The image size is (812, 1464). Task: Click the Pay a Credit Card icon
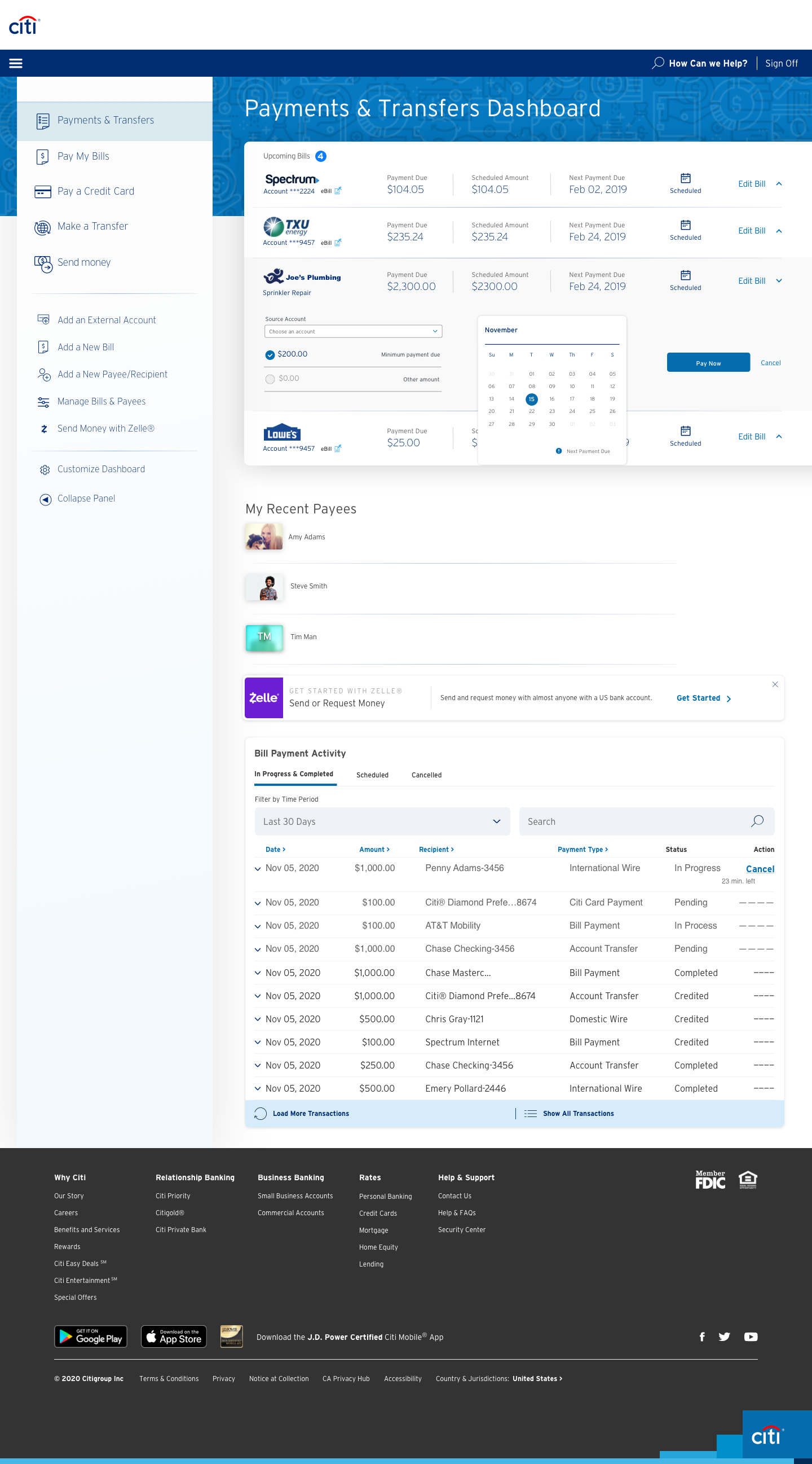click(x=43, y=191)
